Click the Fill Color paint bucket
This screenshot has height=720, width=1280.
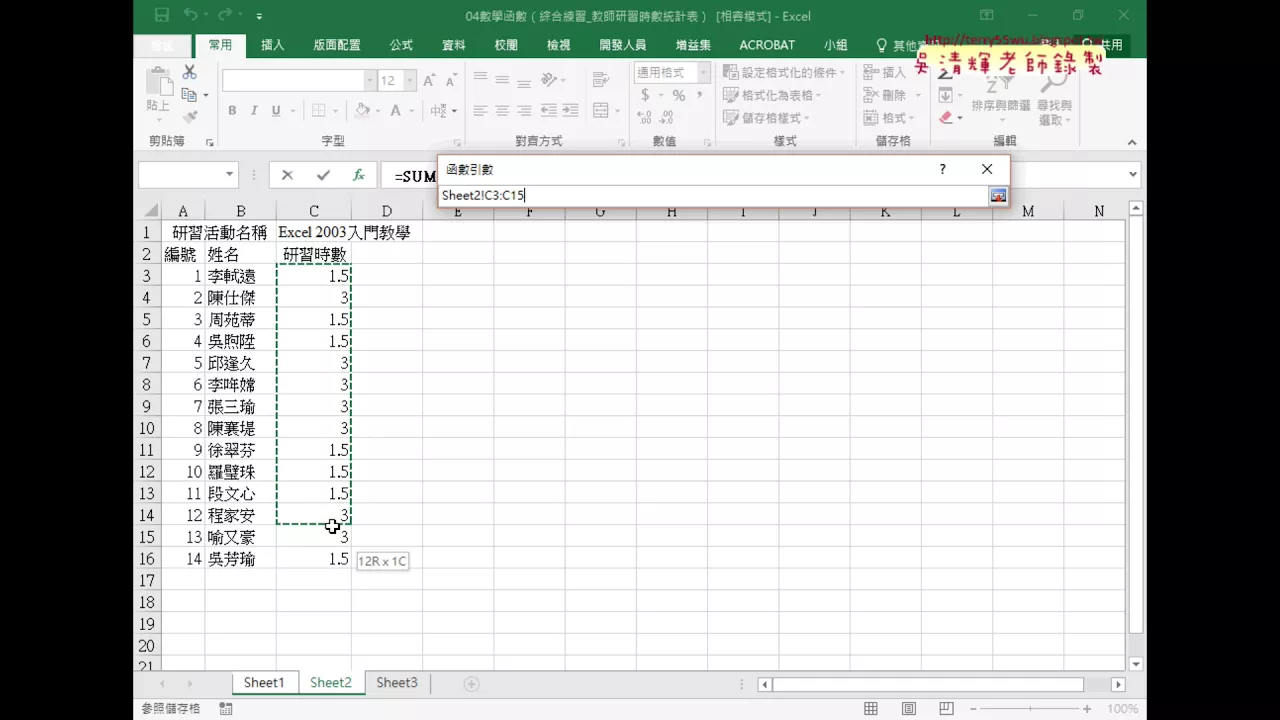pyautogui.click(x=362, y=111)
